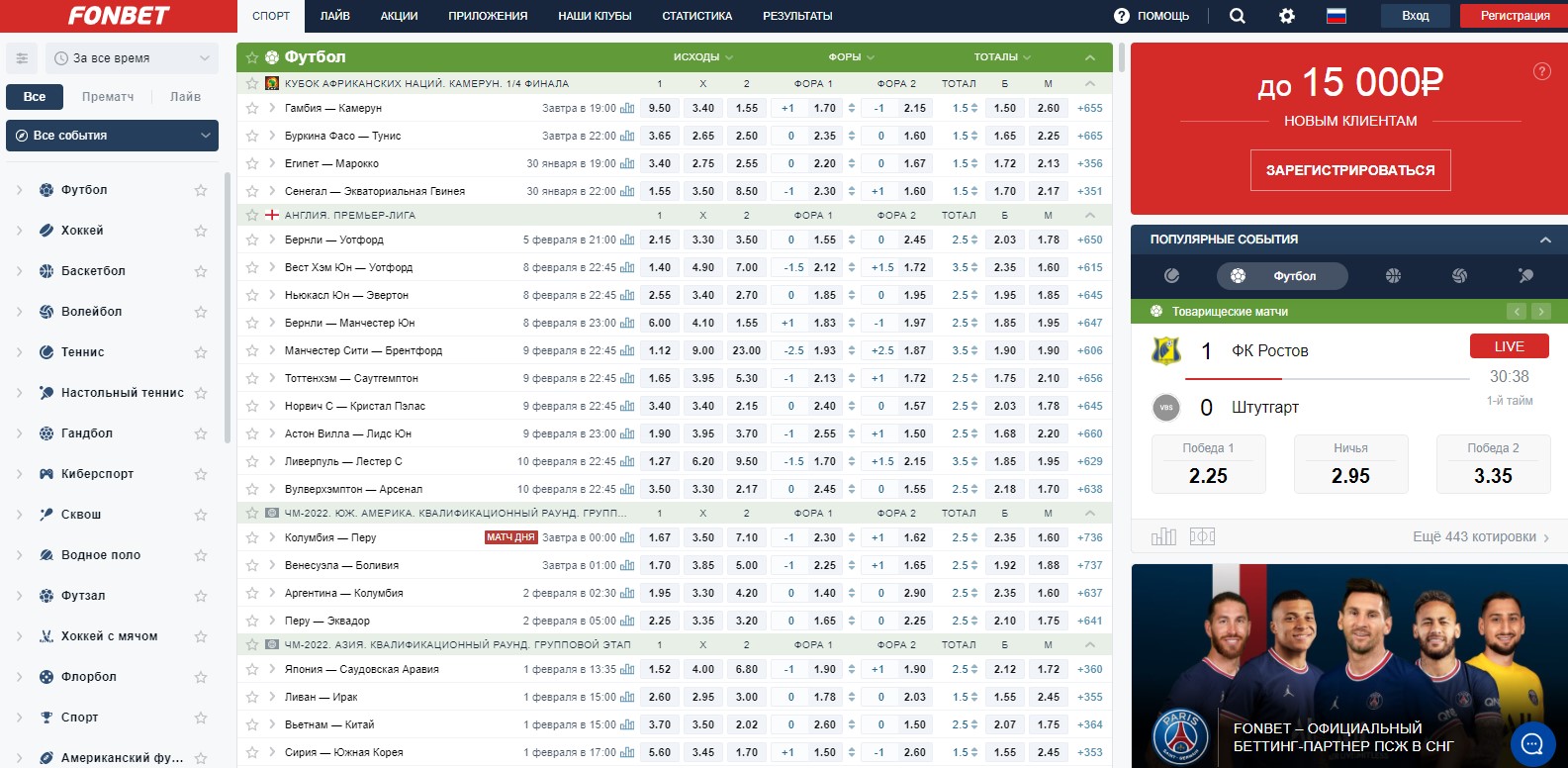Image resolution: width=1568 pixels, height=768 pixels.
Task: Open the Приложения top menu
Action: tap(488, 16)
